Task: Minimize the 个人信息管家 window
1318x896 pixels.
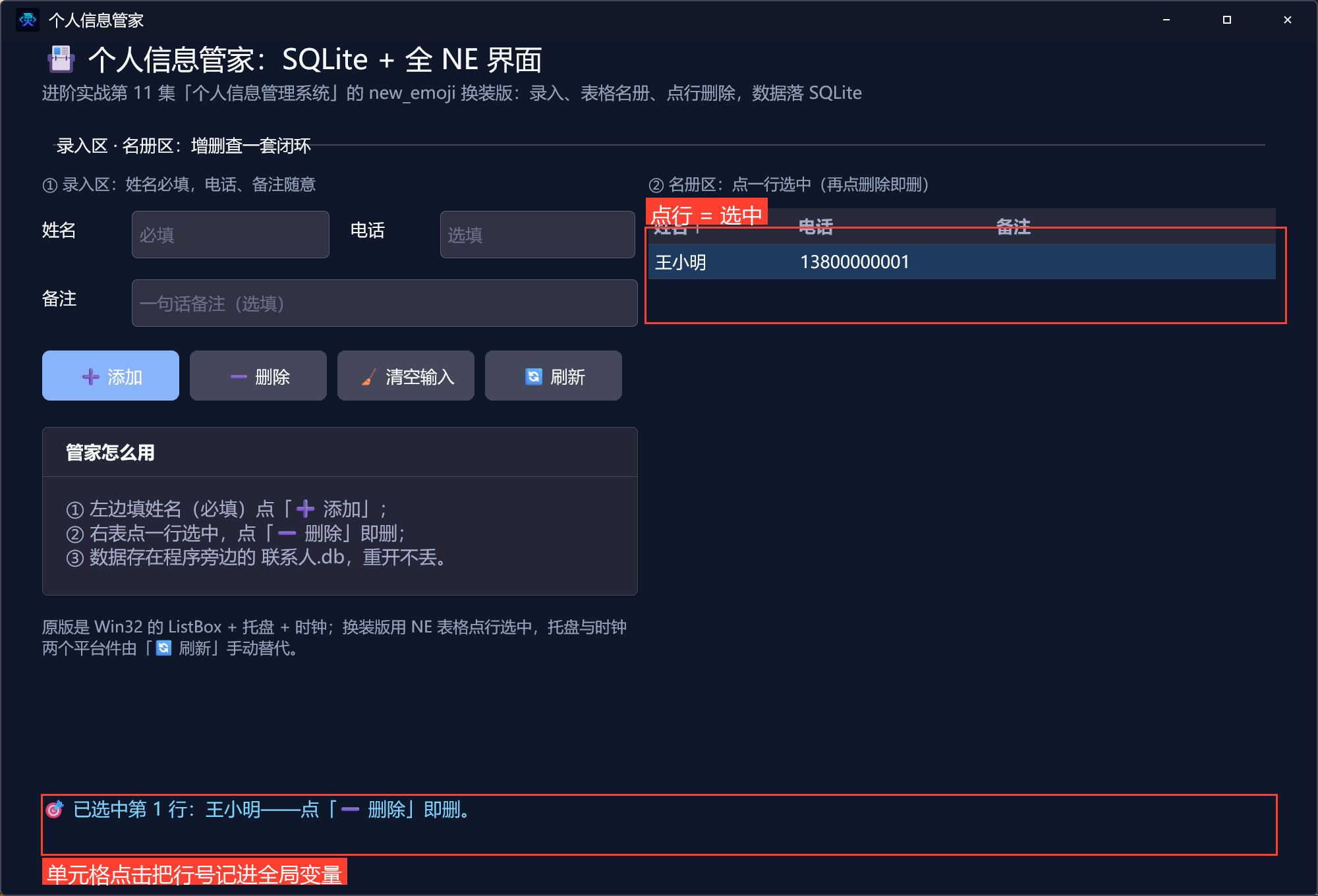Action: pyautogui.click(x=1166, y=20)
